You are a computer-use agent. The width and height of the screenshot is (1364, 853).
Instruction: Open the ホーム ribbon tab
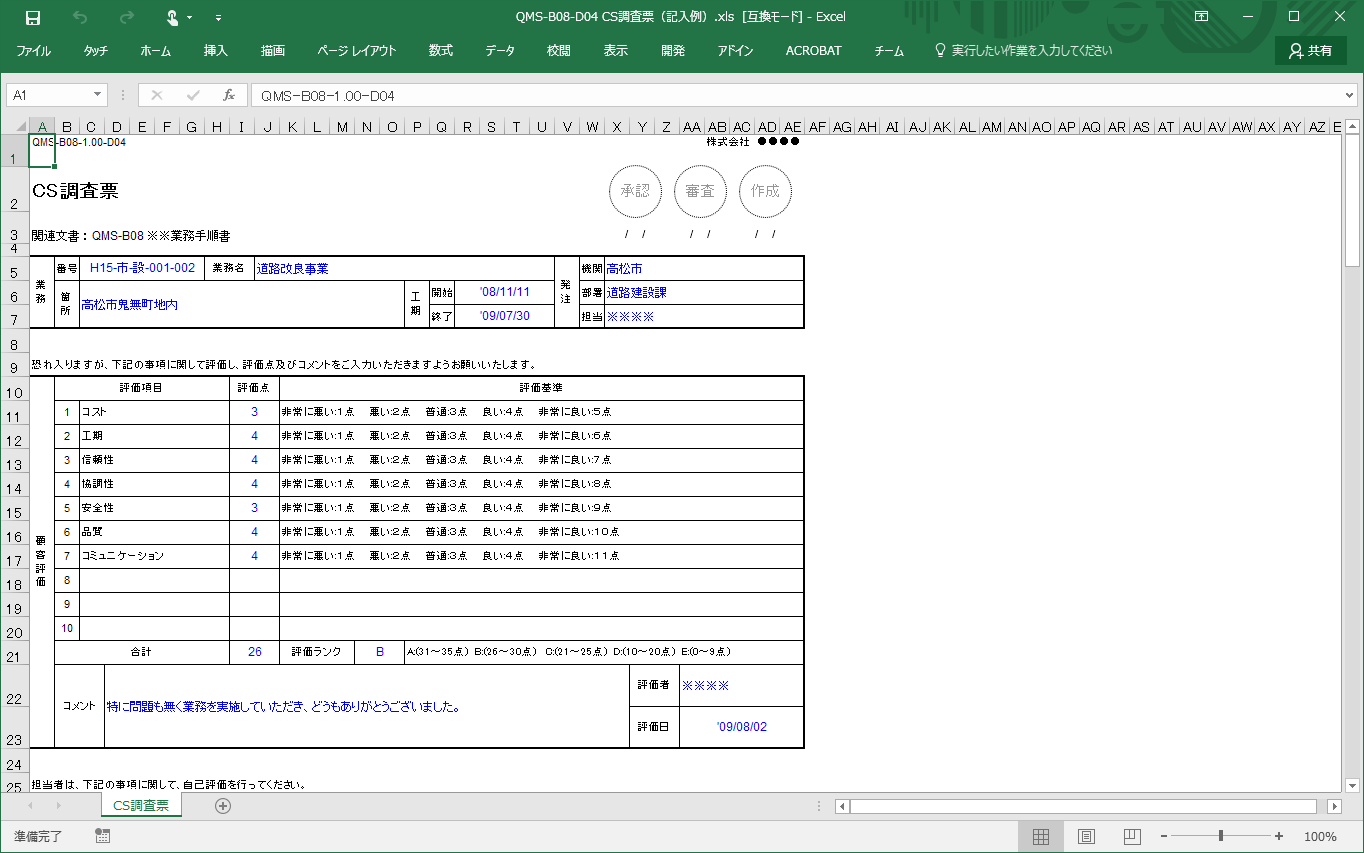click(x=155, y=51)
